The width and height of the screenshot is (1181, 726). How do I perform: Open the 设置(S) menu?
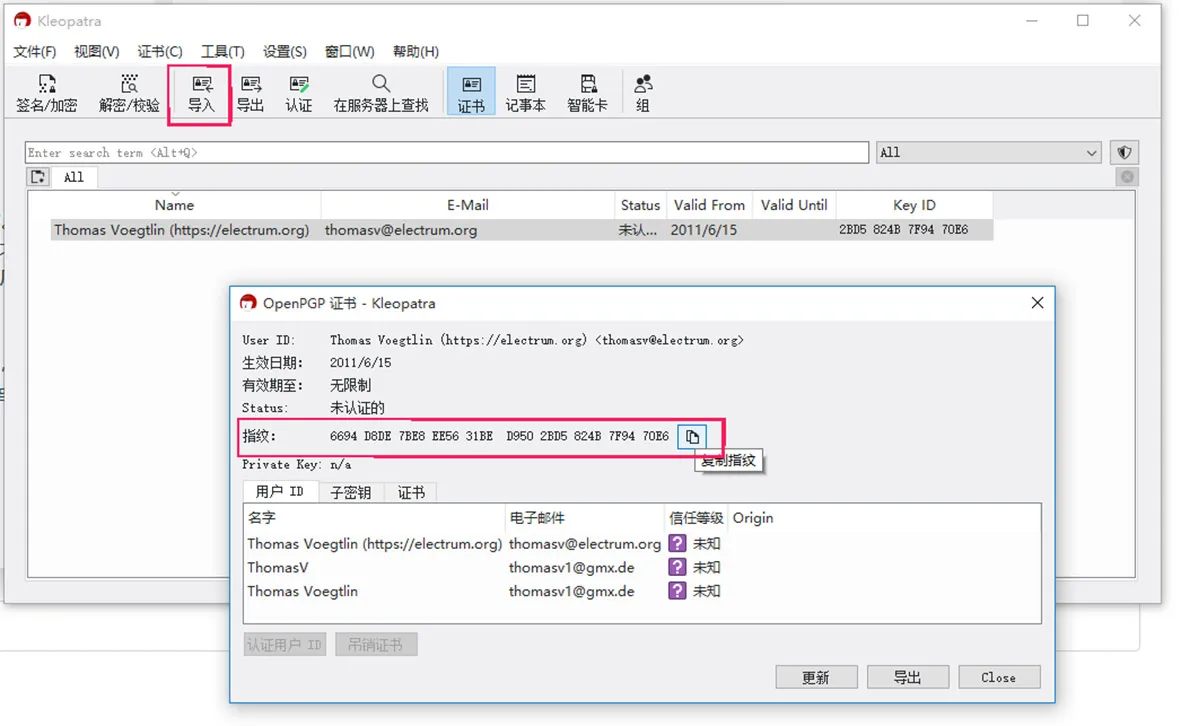coord(285,51)
